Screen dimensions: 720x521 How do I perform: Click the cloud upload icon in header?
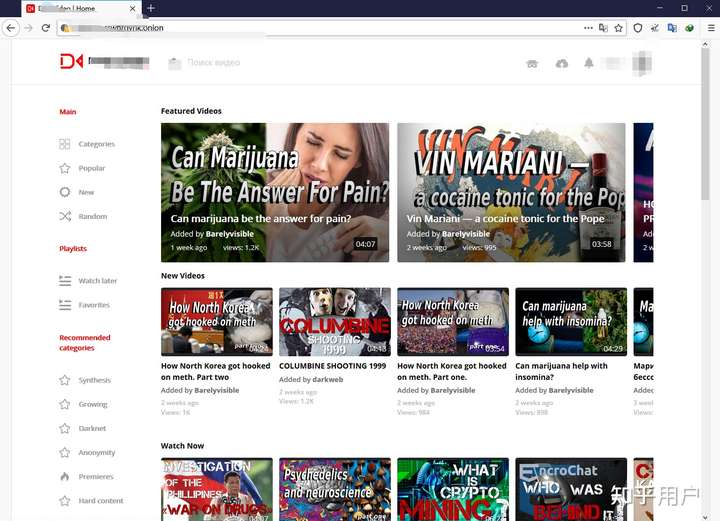point(562,63)
